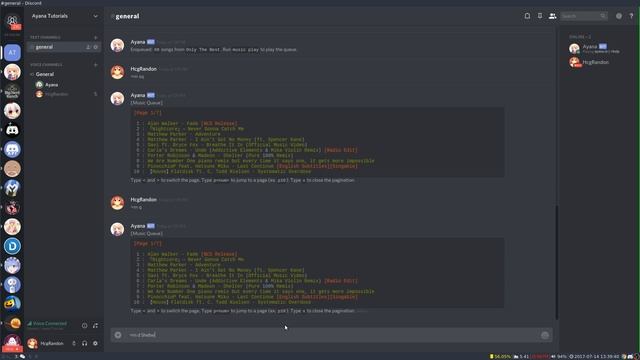Toggle microphone mute
Viewport: 640px width, 360px height.
click(74, 343)
